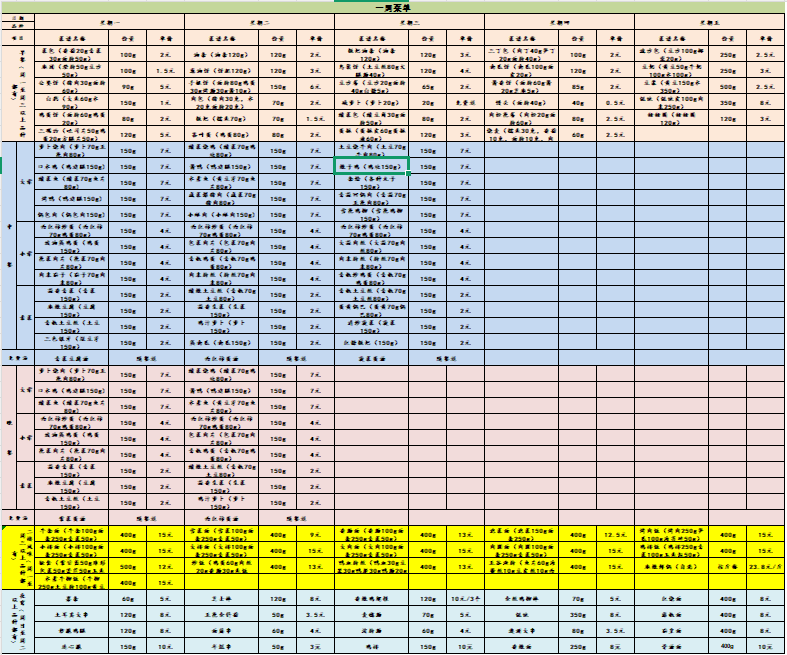Select the 65g portion cell under 星期三
This screenshot has height=655, width=787.
(x=427, y=87)
